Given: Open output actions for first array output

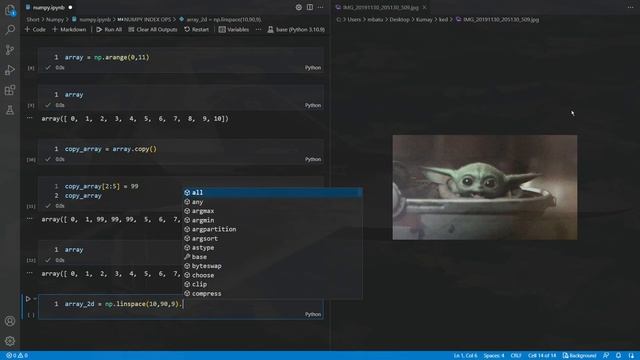Looking at the screenshot, I should tap(29, 118).
